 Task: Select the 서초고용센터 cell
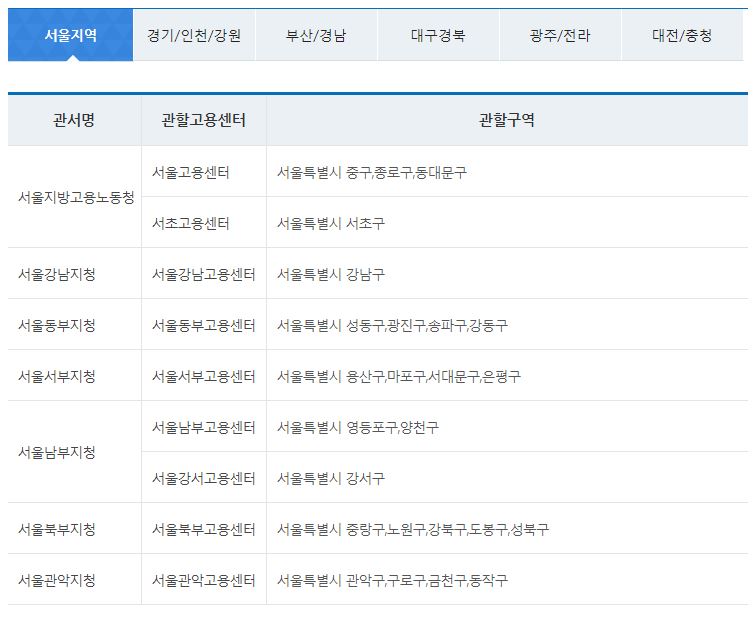(203, 223)
